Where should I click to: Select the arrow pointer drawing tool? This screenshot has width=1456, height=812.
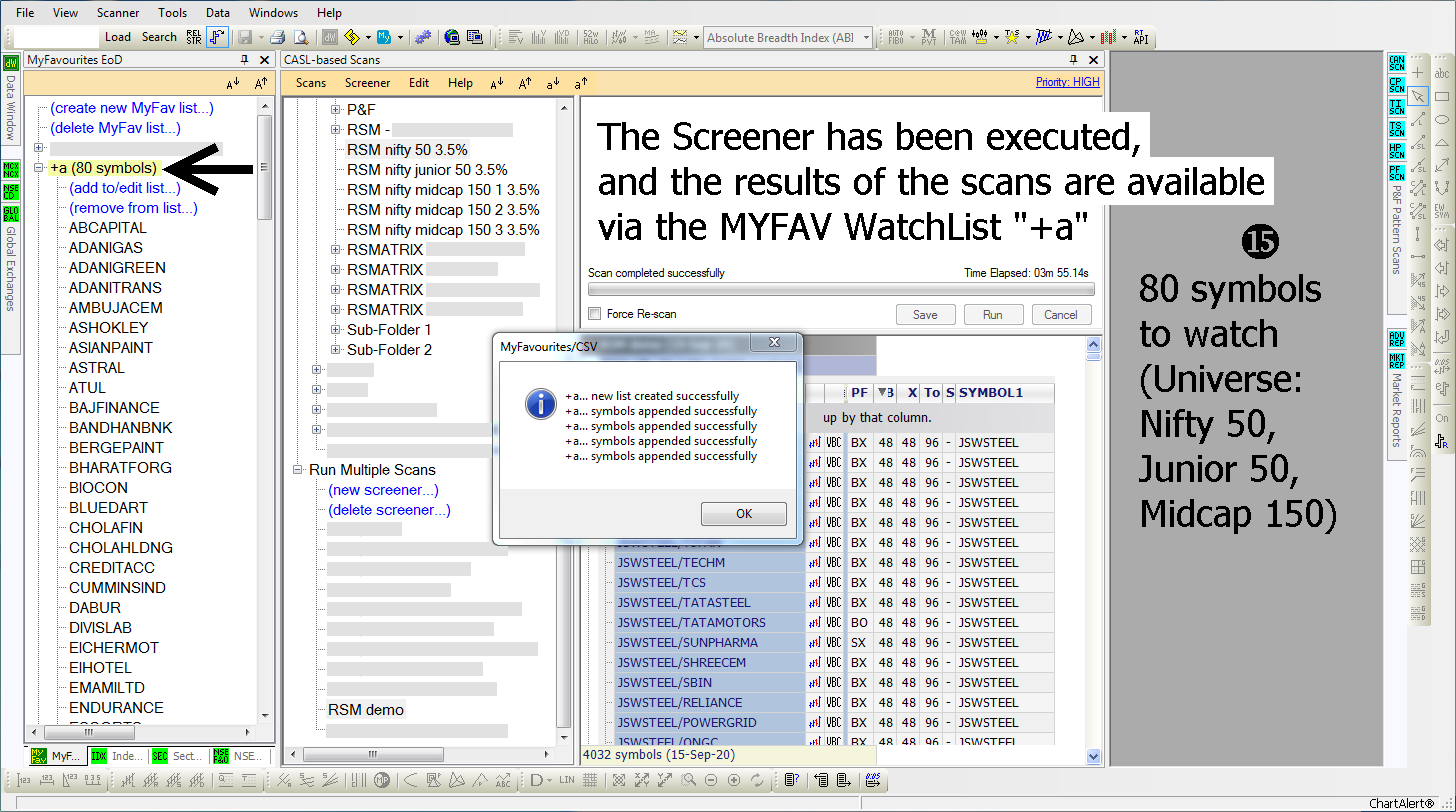[x=1418, y=96]
